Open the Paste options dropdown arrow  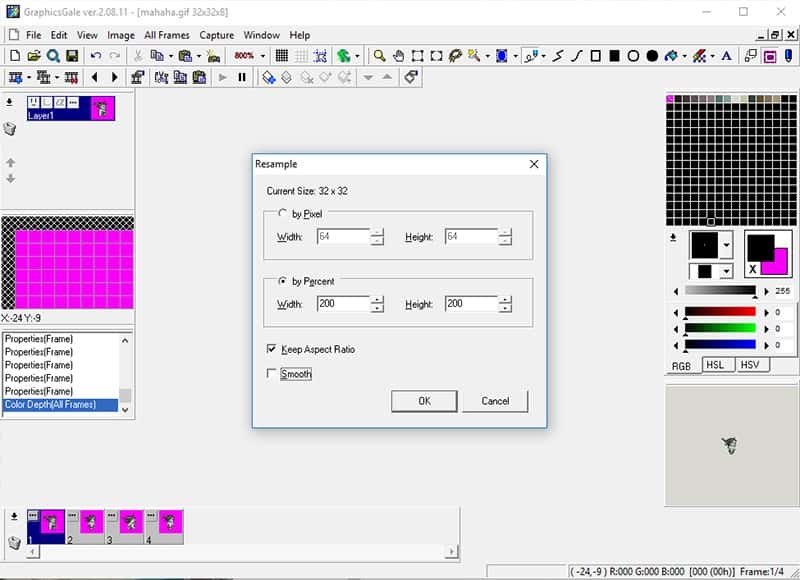tap(198, 56)
